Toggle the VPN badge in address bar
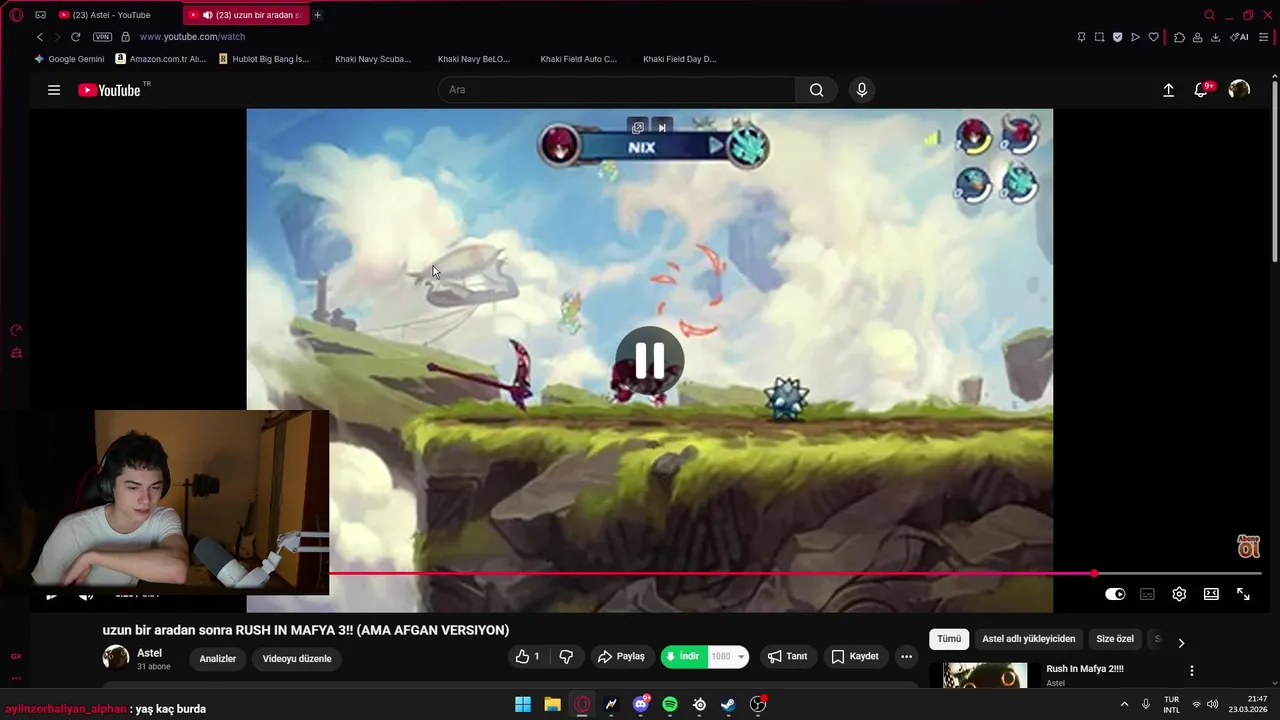 click(102, 37)
